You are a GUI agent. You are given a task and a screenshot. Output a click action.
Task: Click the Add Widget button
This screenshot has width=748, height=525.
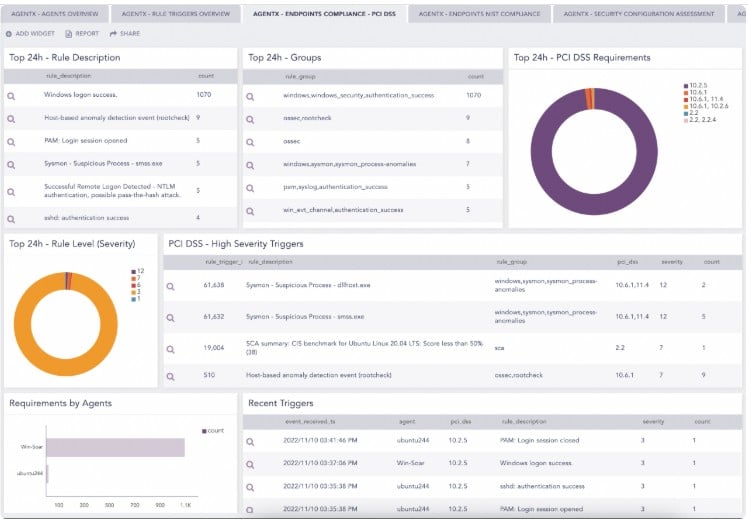pos(30,34)
